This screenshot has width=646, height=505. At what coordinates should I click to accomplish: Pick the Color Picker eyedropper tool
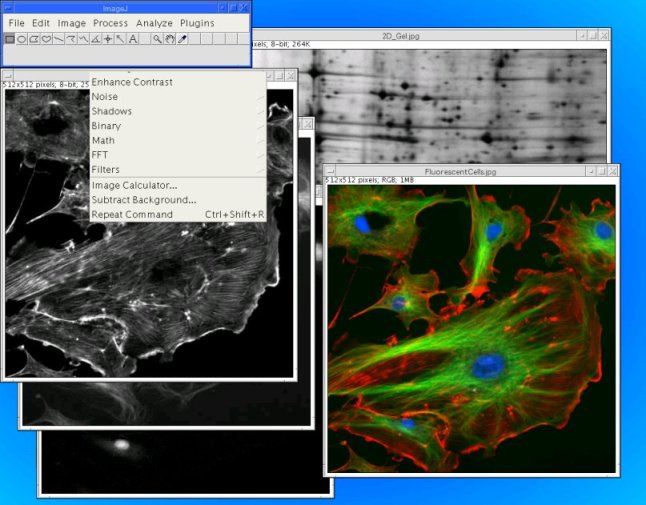[x=181, y=39]
